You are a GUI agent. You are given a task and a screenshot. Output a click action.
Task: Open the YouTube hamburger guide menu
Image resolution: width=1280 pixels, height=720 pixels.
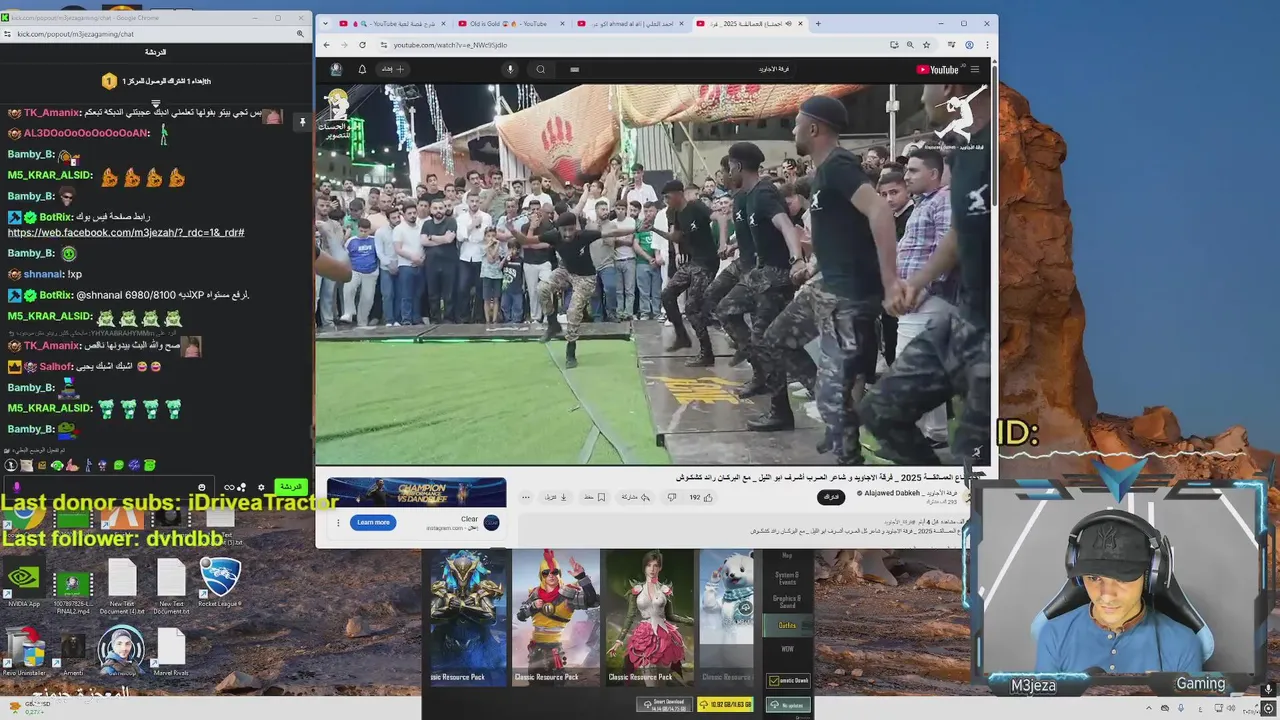point(975,69)
